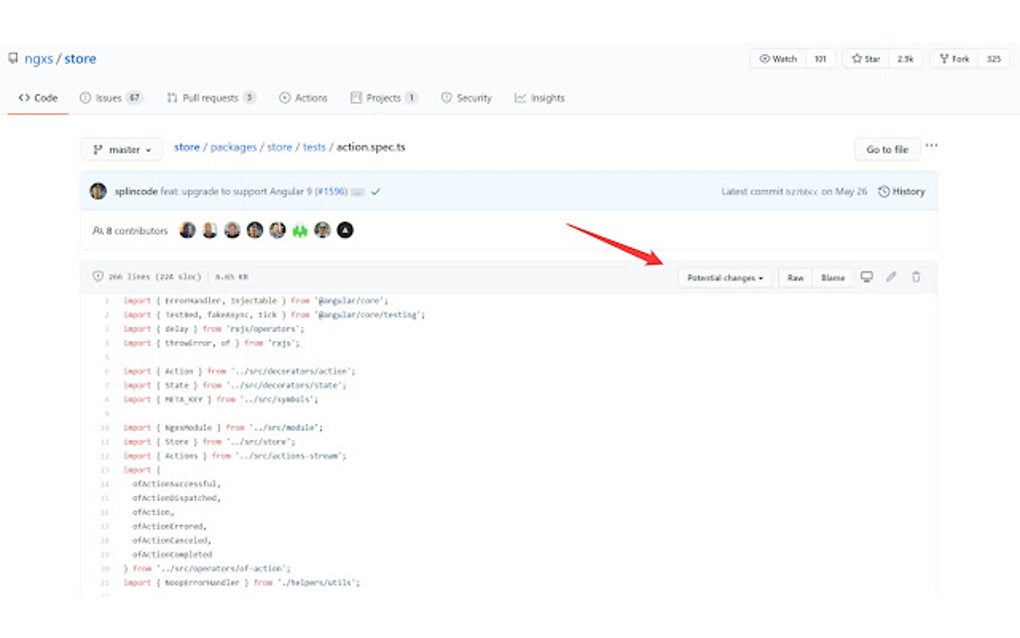
Task: Click the repository bookmark icon beside ngxs
Action: (x=13, y=58)
